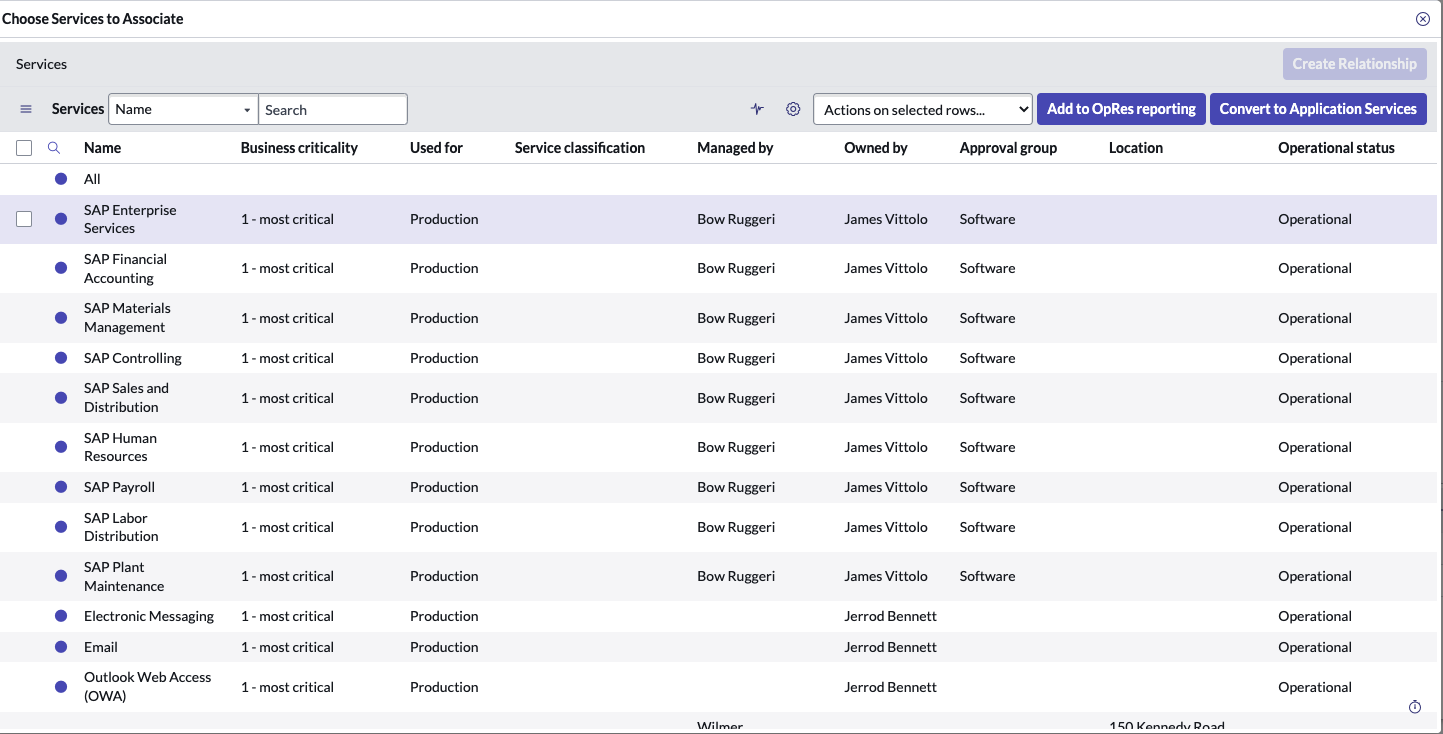Click Convert to Application Services
1443x734 pixels.
(1318, 109)
